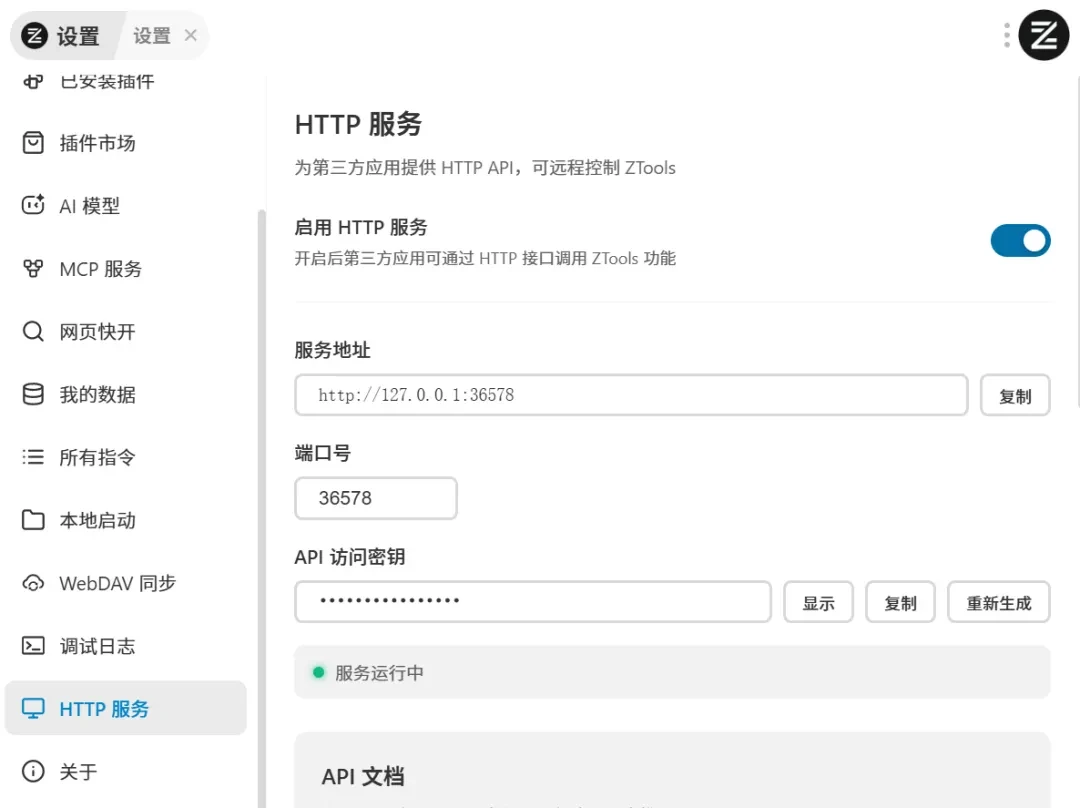1080x808 pixels.
Task: Click 重新生成 to regenerate key
Action: [x=999, y=602]
